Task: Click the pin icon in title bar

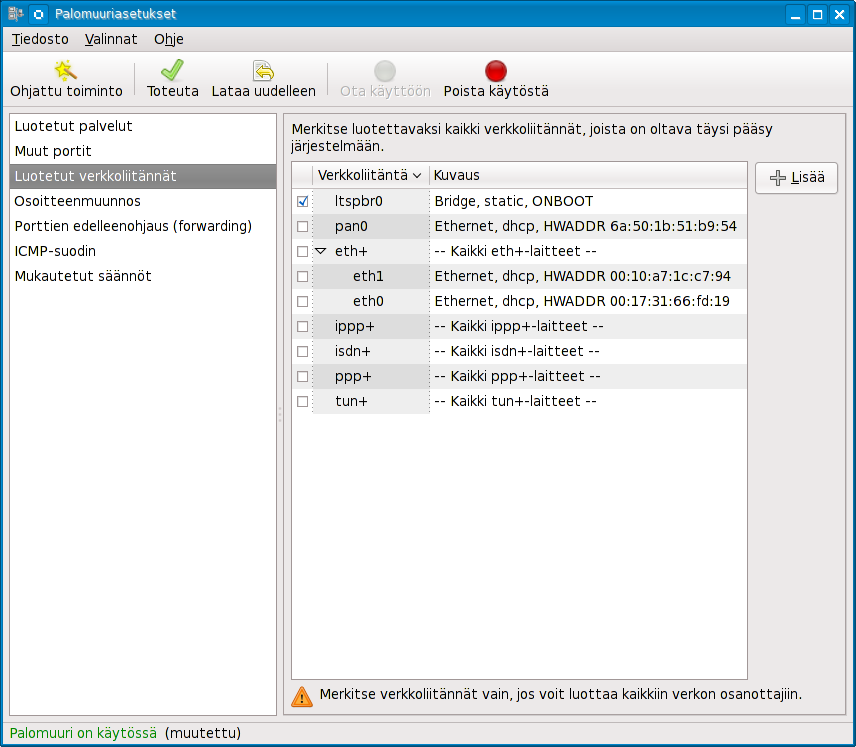Action: tap(38, 14)
